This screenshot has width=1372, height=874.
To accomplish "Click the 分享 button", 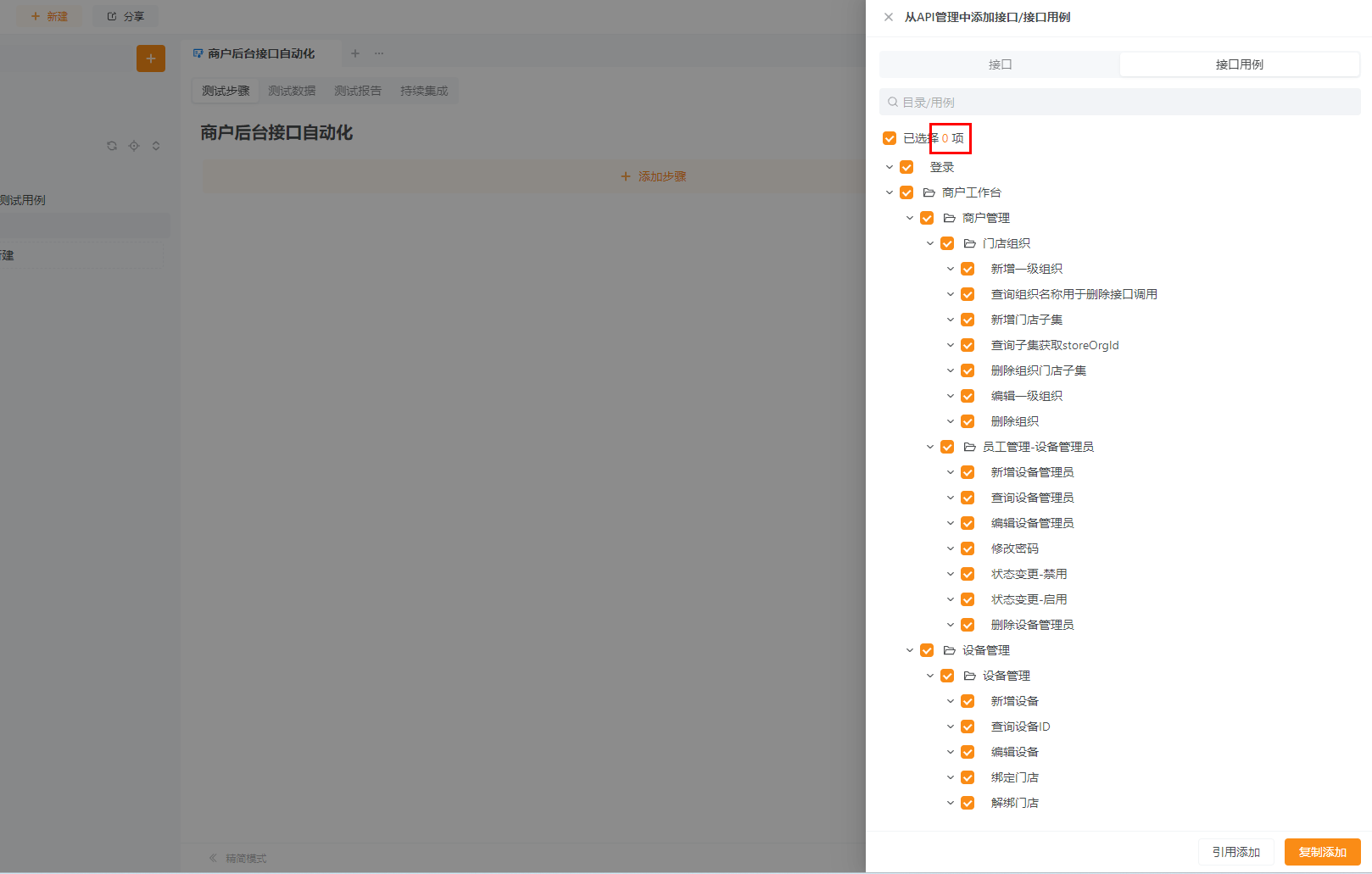I will tap(125, 16).
